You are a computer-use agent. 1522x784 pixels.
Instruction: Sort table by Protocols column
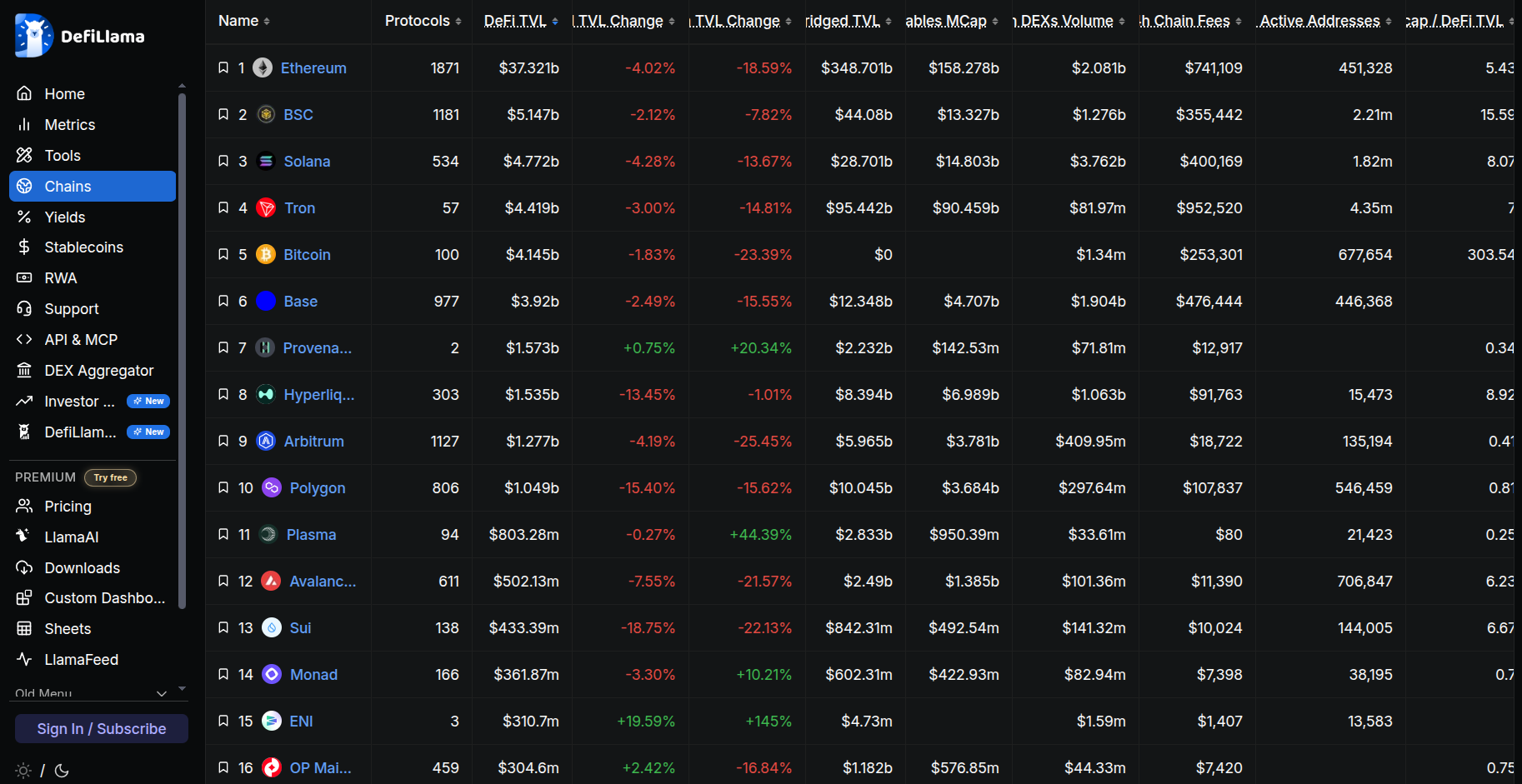click(423, 21)
